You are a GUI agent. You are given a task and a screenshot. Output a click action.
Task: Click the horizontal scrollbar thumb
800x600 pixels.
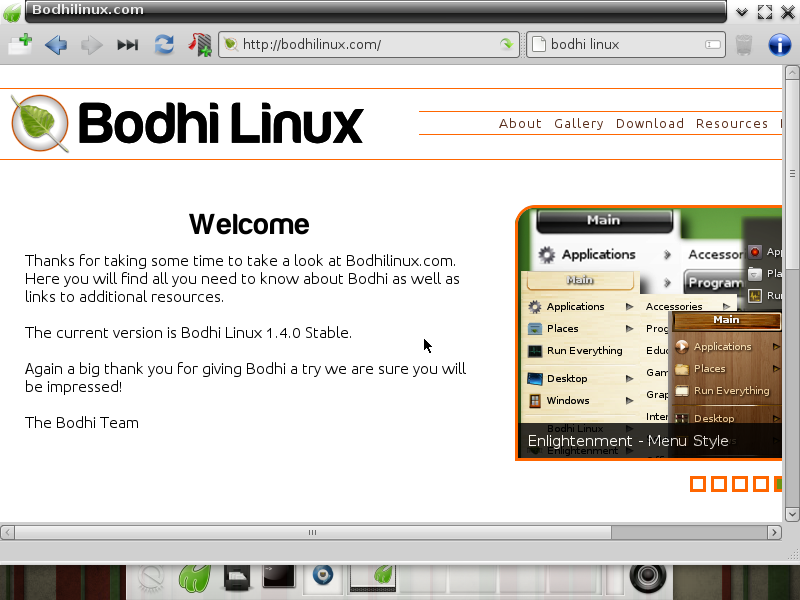pos(313,533)
